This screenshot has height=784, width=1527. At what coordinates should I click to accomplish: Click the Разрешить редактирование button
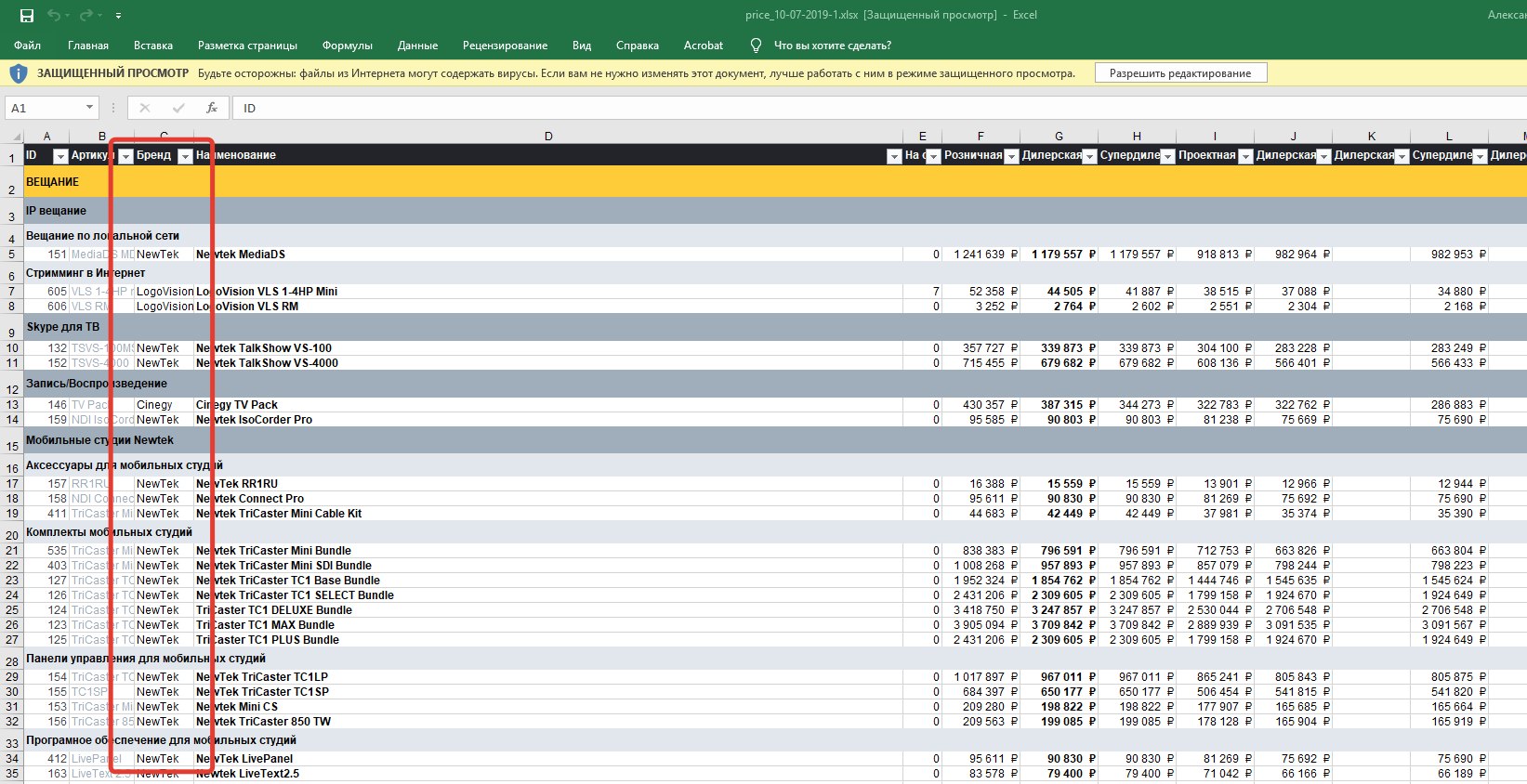pyautogui.click(x=1179, y=73)
